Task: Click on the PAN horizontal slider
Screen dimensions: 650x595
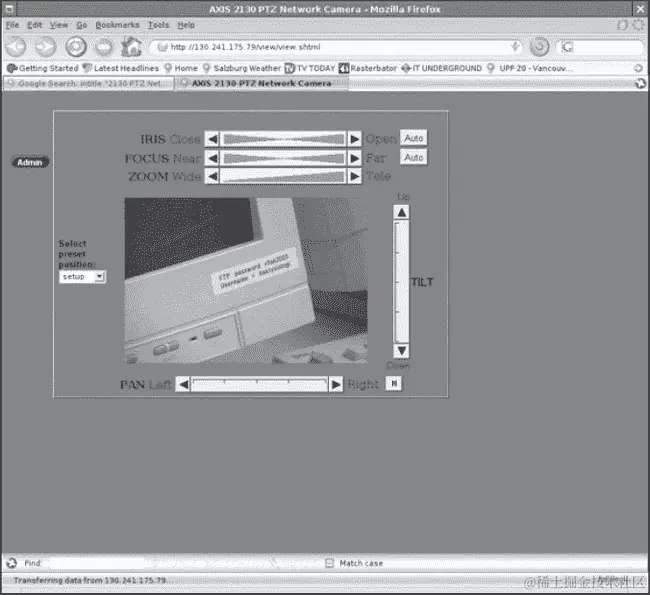Action: click(260, 384)
